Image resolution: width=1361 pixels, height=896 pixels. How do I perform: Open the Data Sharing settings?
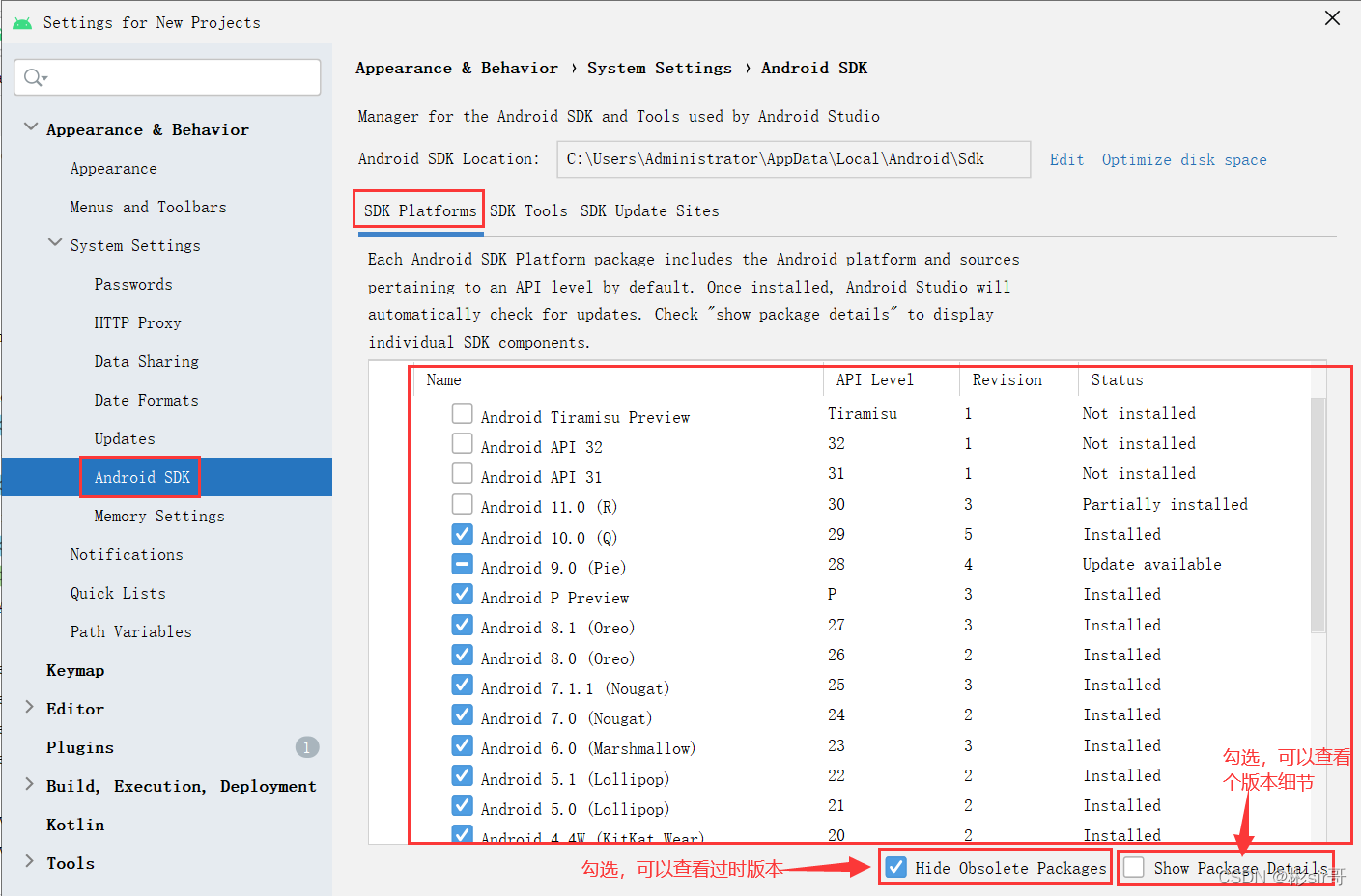146,361
